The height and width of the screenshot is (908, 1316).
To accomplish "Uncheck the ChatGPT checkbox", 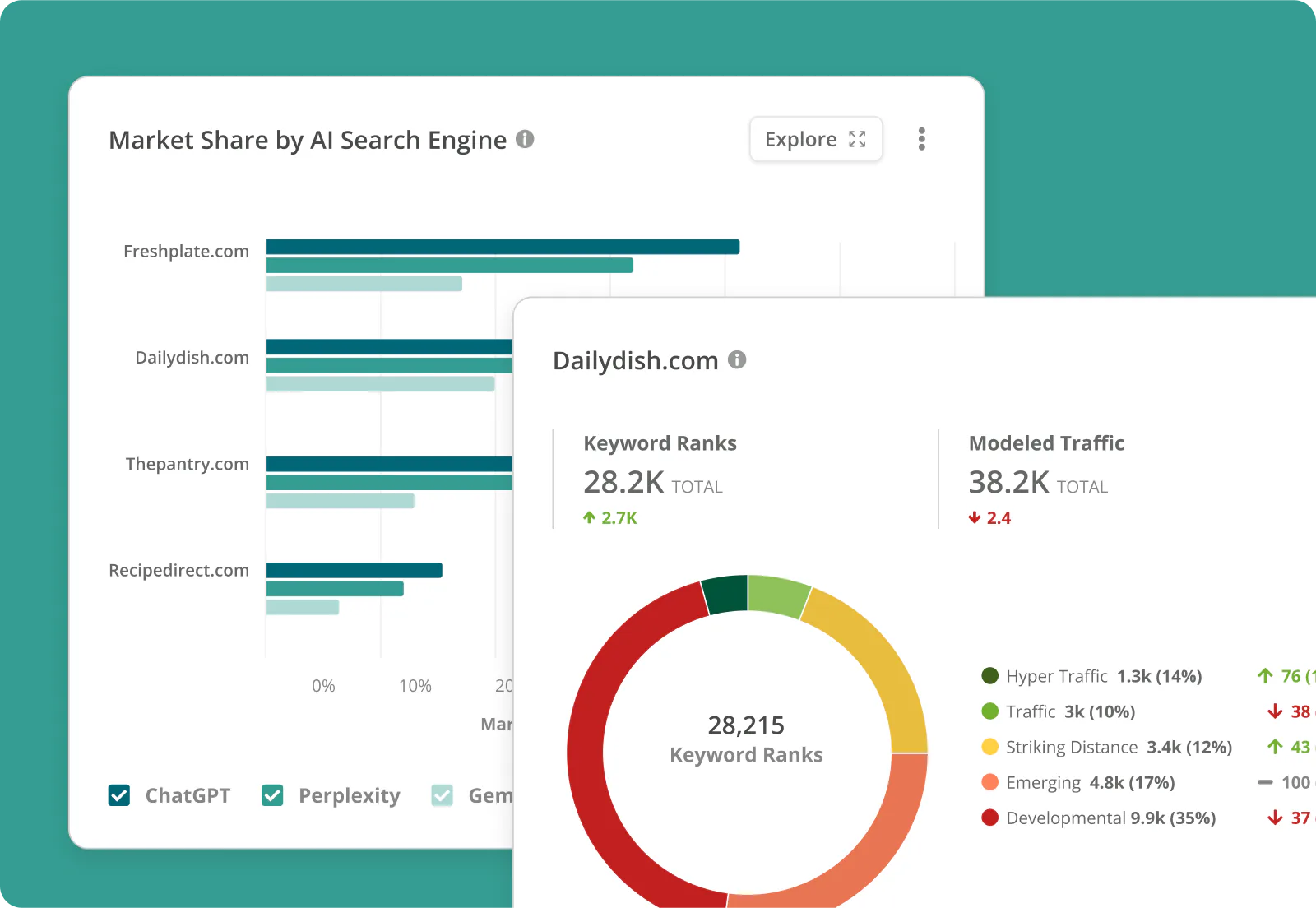I will coord(119,795).
